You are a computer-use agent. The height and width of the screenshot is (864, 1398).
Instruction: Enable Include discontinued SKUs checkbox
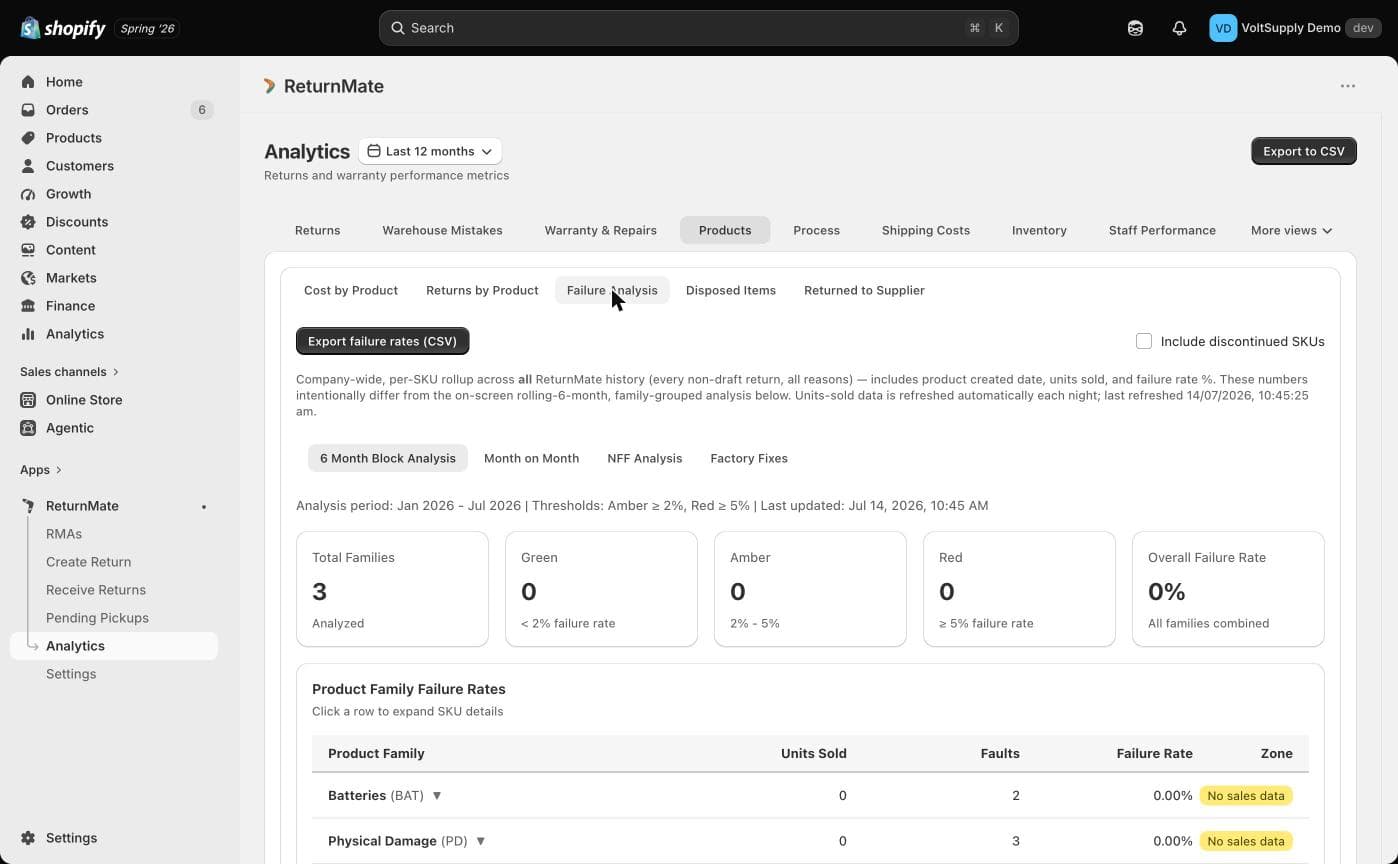(1144, 341)
